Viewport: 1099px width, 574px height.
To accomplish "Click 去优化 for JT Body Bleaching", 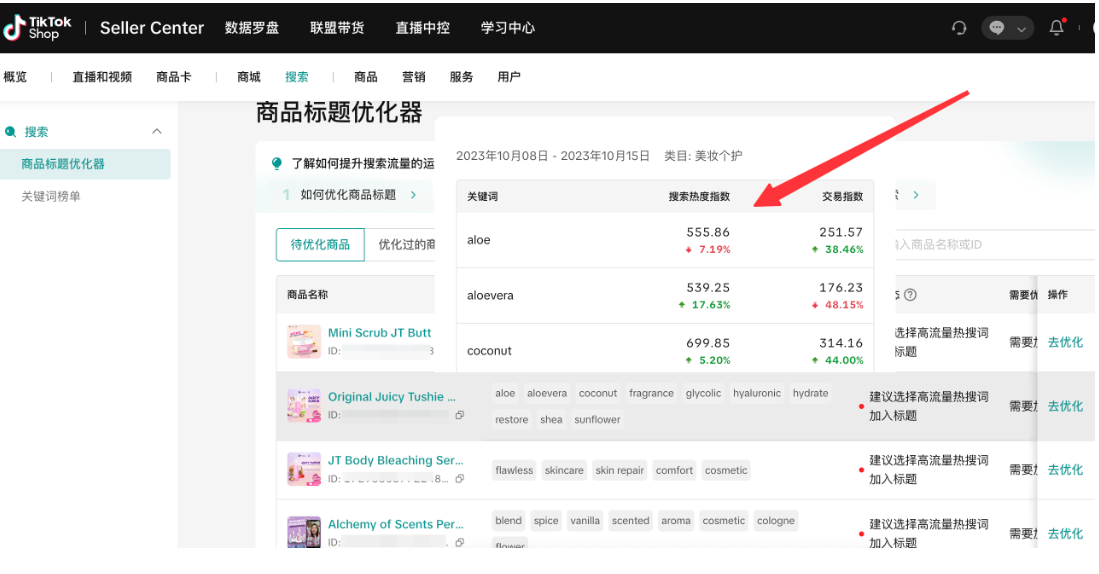I will coord(1065,470).
